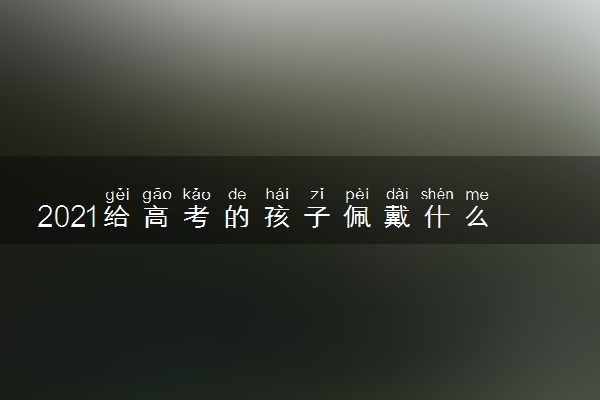
Task: Select the pinyin label dài
Action: point(397,194)
